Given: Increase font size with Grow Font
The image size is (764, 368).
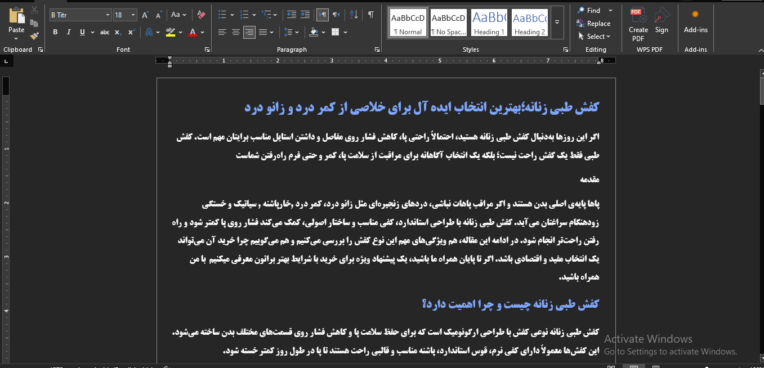Looking at the screenshot, I should pyautogui.click(x=145, y=16).
